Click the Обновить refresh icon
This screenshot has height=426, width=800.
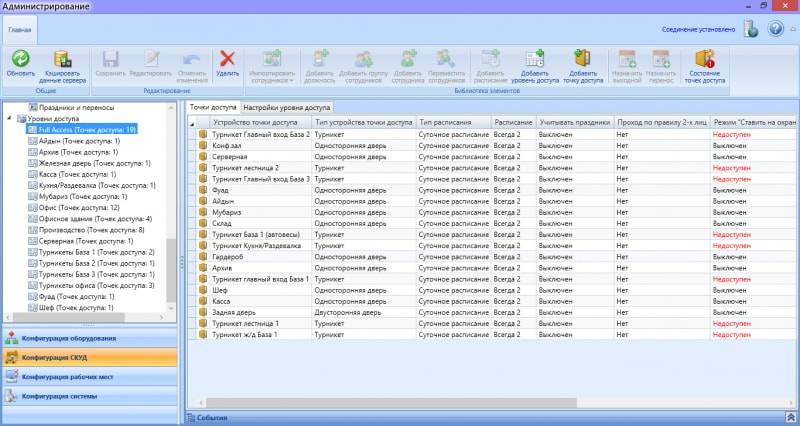pyautogui.click(x=20, y=59)
